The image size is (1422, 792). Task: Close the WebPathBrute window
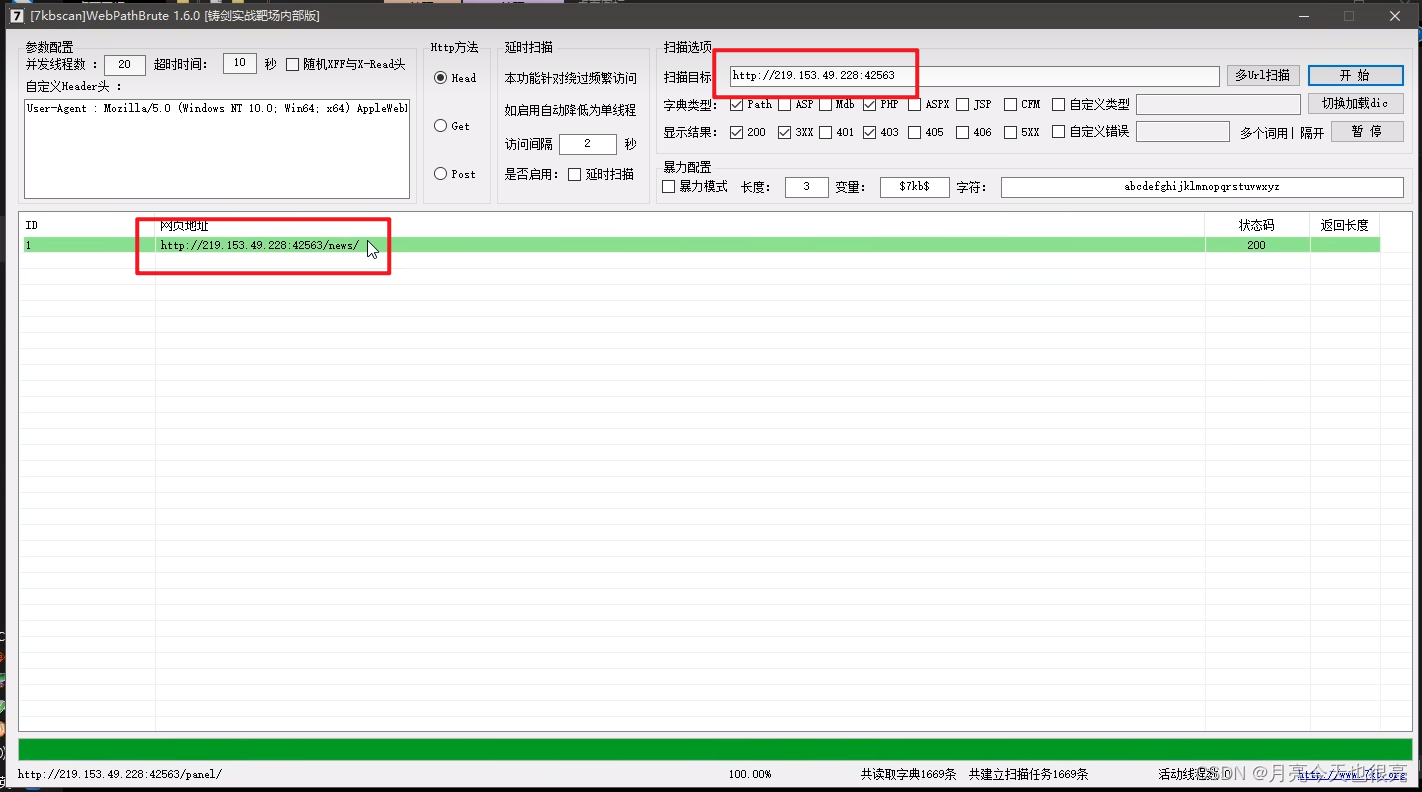coord(1395,16)
